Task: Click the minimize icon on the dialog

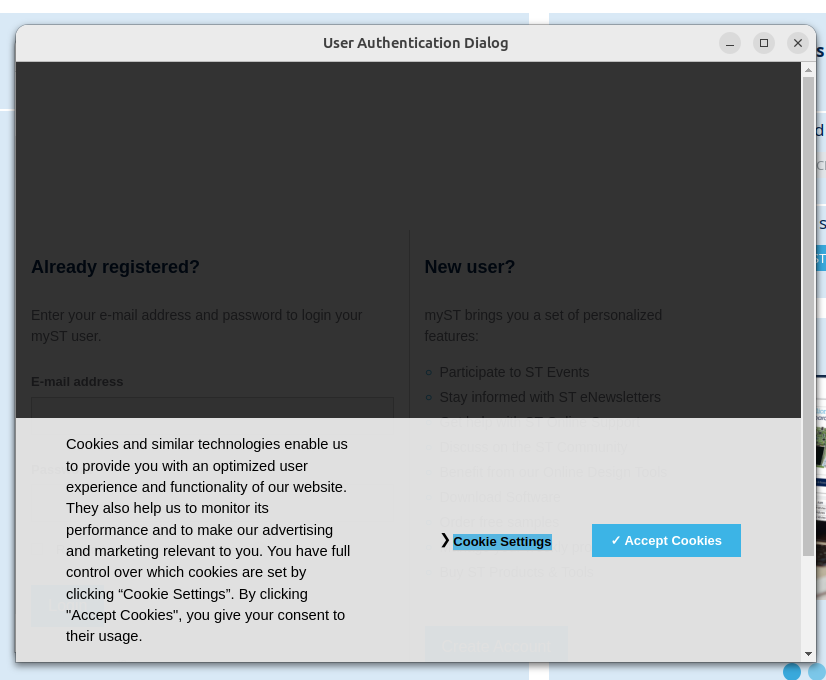Action: click(x=730, y=43)
